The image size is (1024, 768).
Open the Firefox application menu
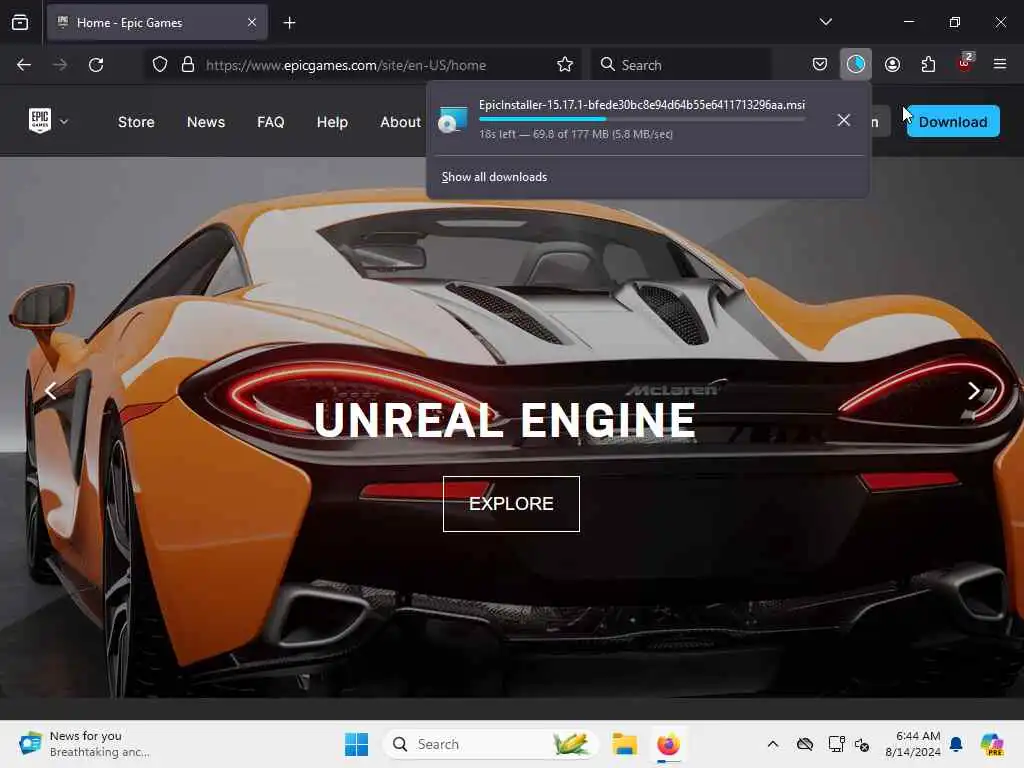(1000, 64)
